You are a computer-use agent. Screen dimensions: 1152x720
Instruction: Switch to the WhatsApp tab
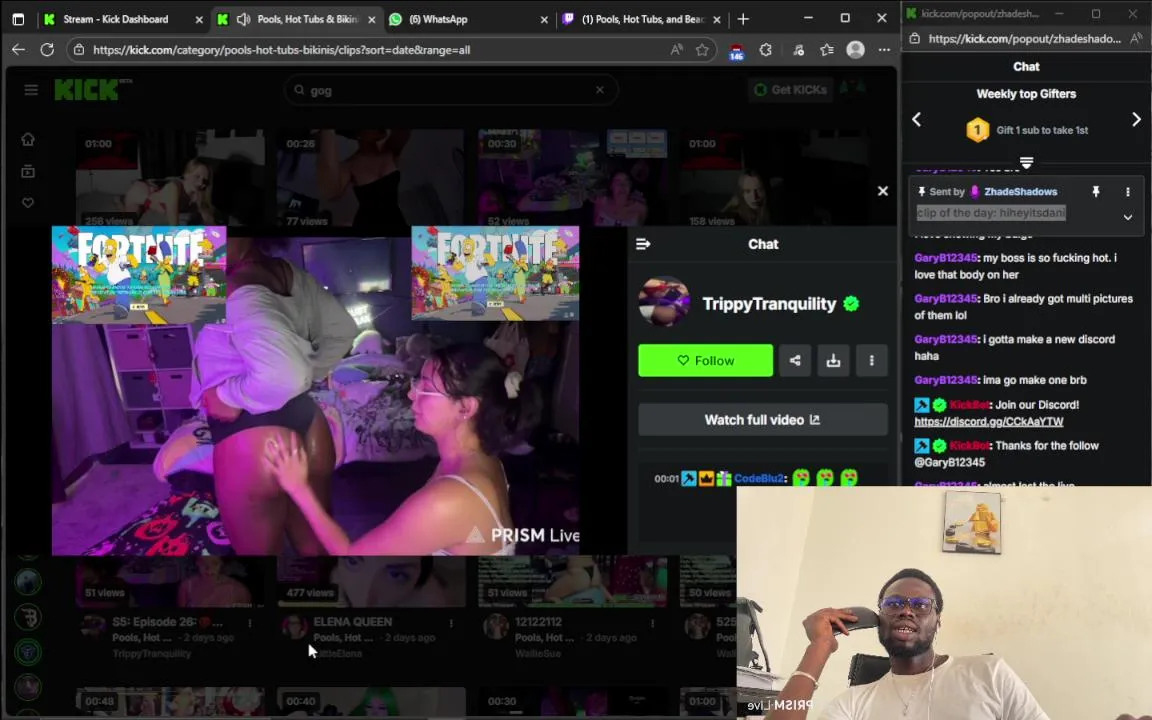[x=438, y=19]
